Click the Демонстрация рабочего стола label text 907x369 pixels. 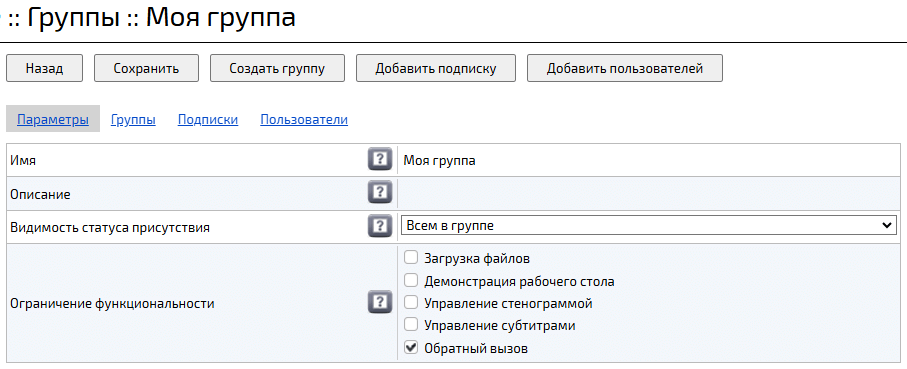point(519,282)
